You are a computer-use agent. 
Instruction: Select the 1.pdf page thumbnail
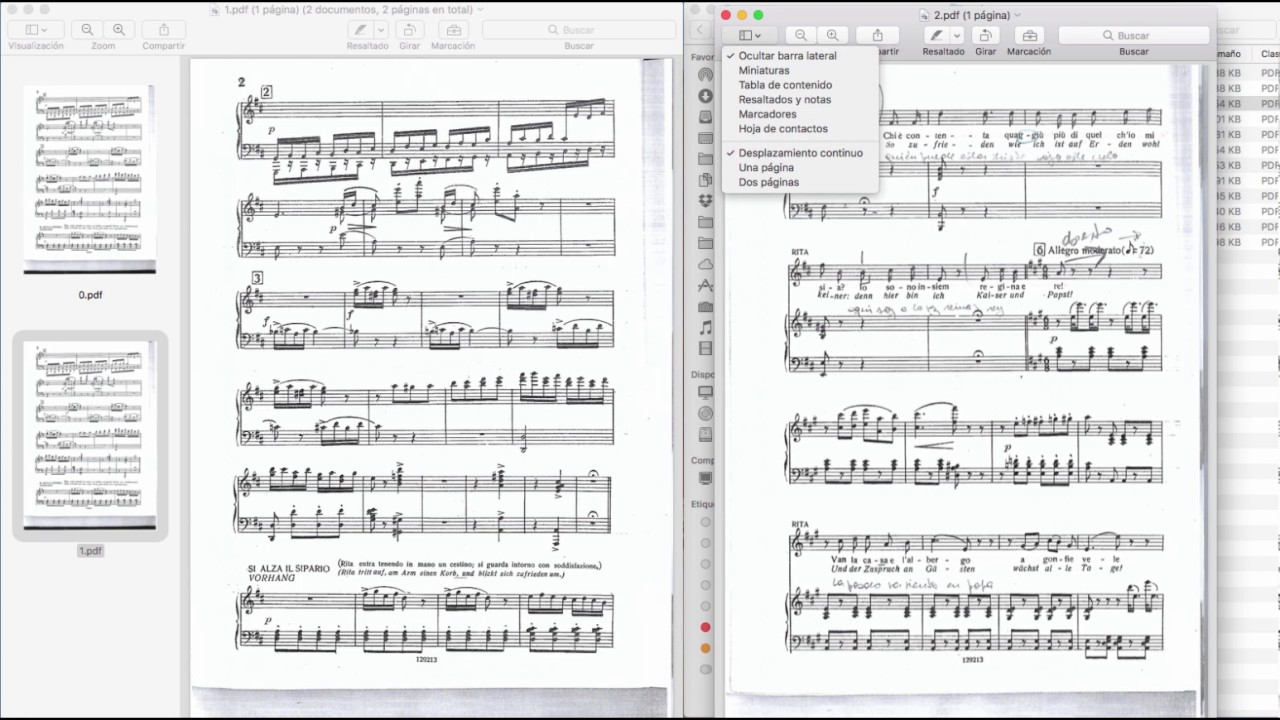pyautogui.click(x=90, y=435)
